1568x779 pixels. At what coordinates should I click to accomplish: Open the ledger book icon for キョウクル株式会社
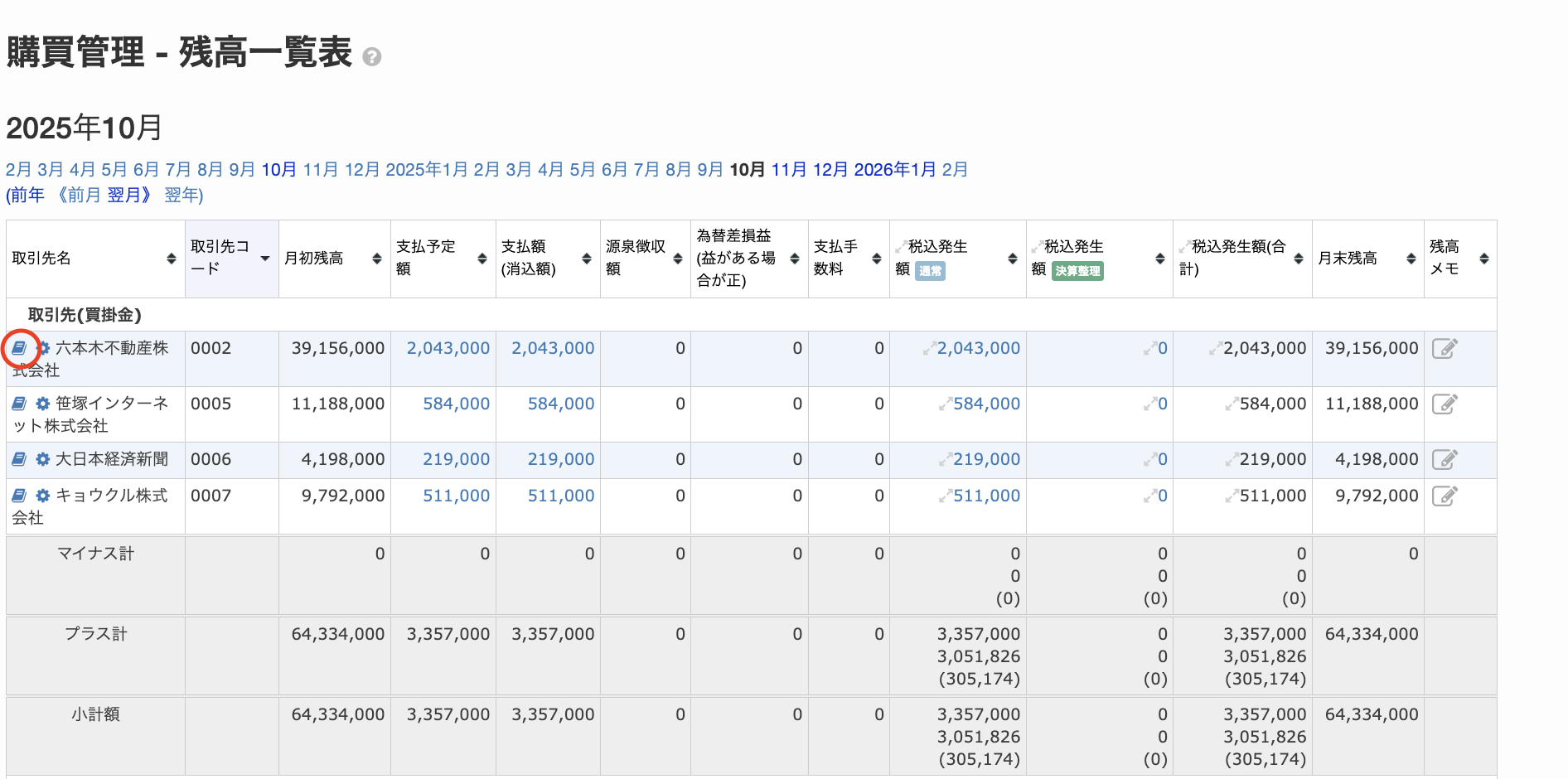pos(19,496)
